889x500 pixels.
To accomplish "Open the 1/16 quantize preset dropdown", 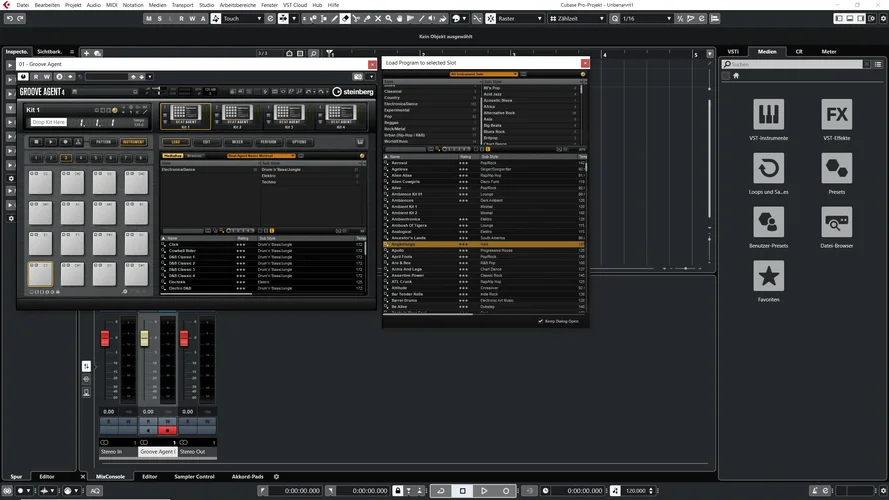I will pyautogui.click(x=645, y=18).
